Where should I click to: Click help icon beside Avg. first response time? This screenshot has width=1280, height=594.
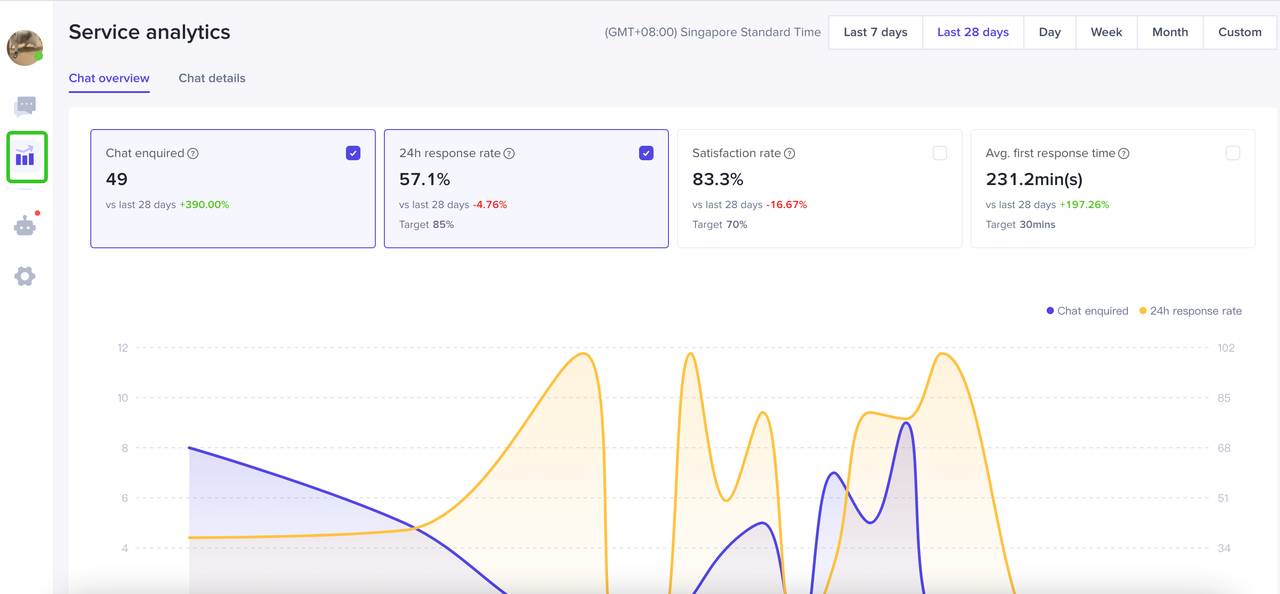1124,154
